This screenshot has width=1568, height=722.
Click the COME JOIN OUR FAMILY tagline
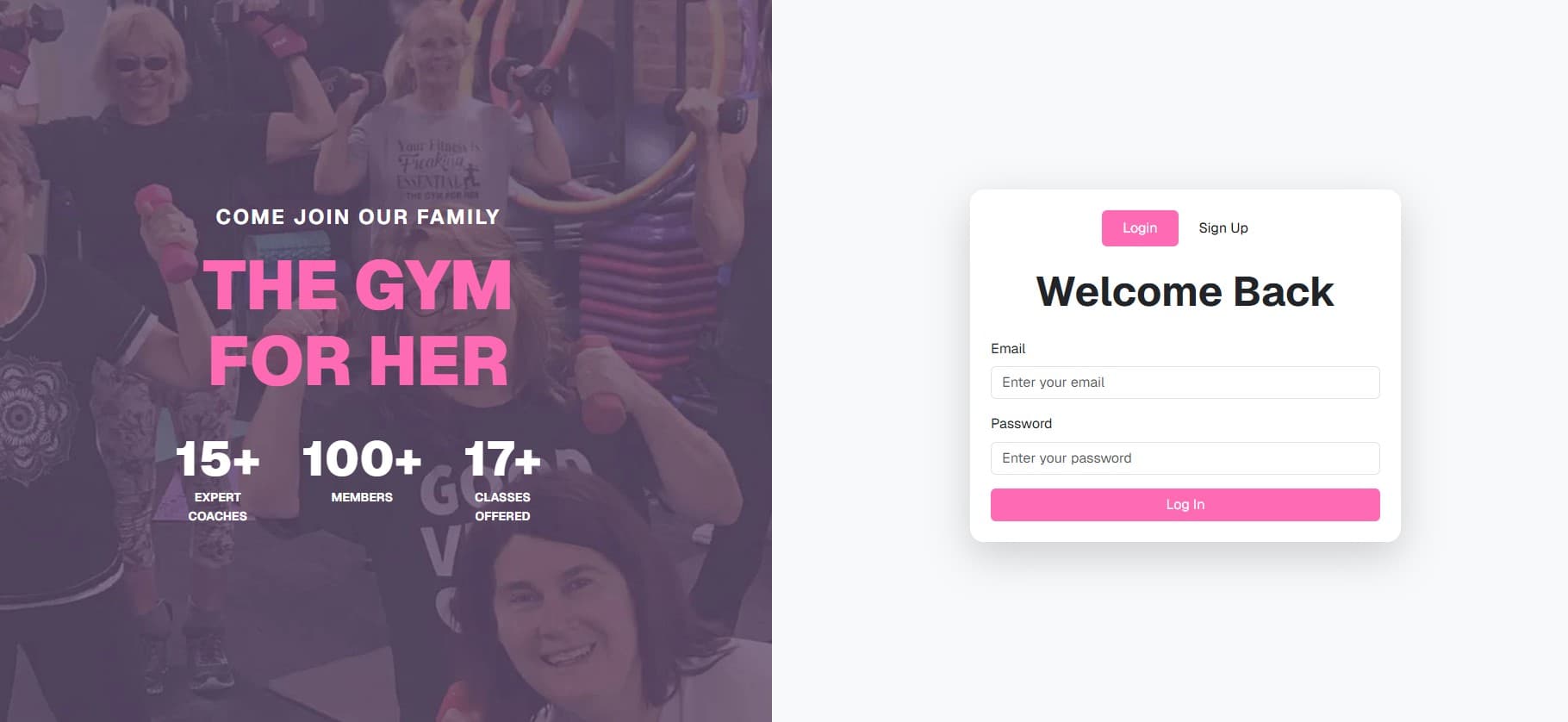coord(358,217)
